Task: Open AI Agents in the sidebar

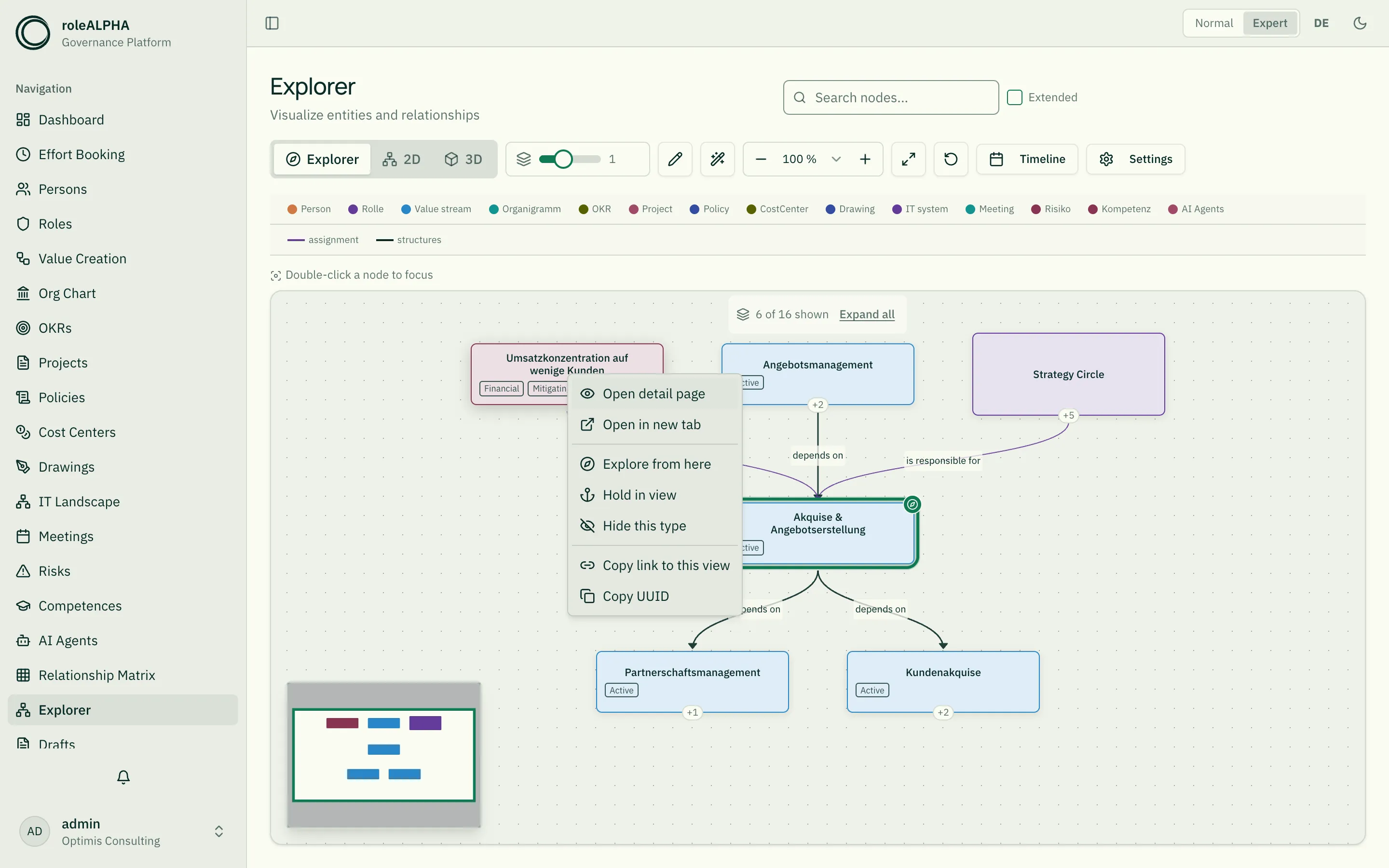Action: [x=123, y=641]
